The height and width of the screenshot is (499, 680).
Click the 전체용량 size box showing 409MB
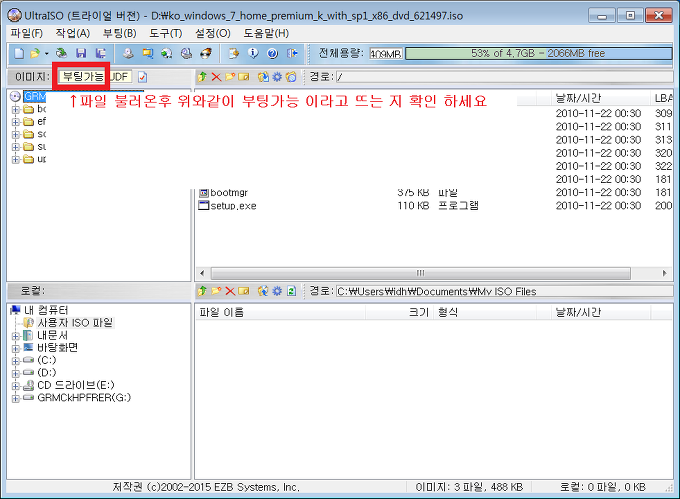click(x=386, y=54)
